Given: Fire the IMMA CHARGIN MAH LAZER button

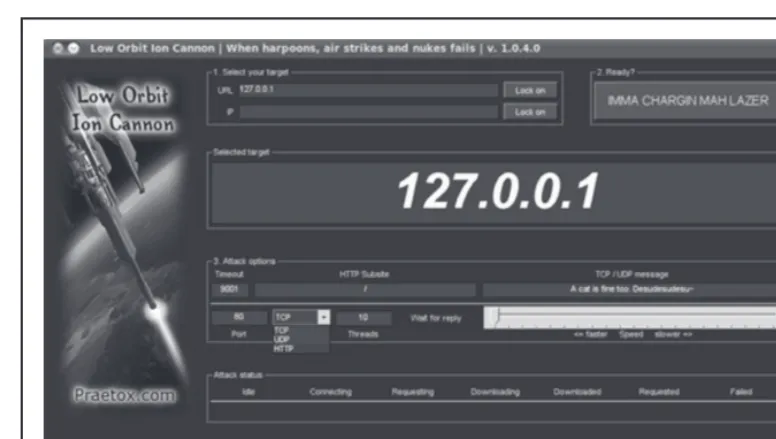Looking at the screenshot, I should pyautogui.click(x=687, y=101).
